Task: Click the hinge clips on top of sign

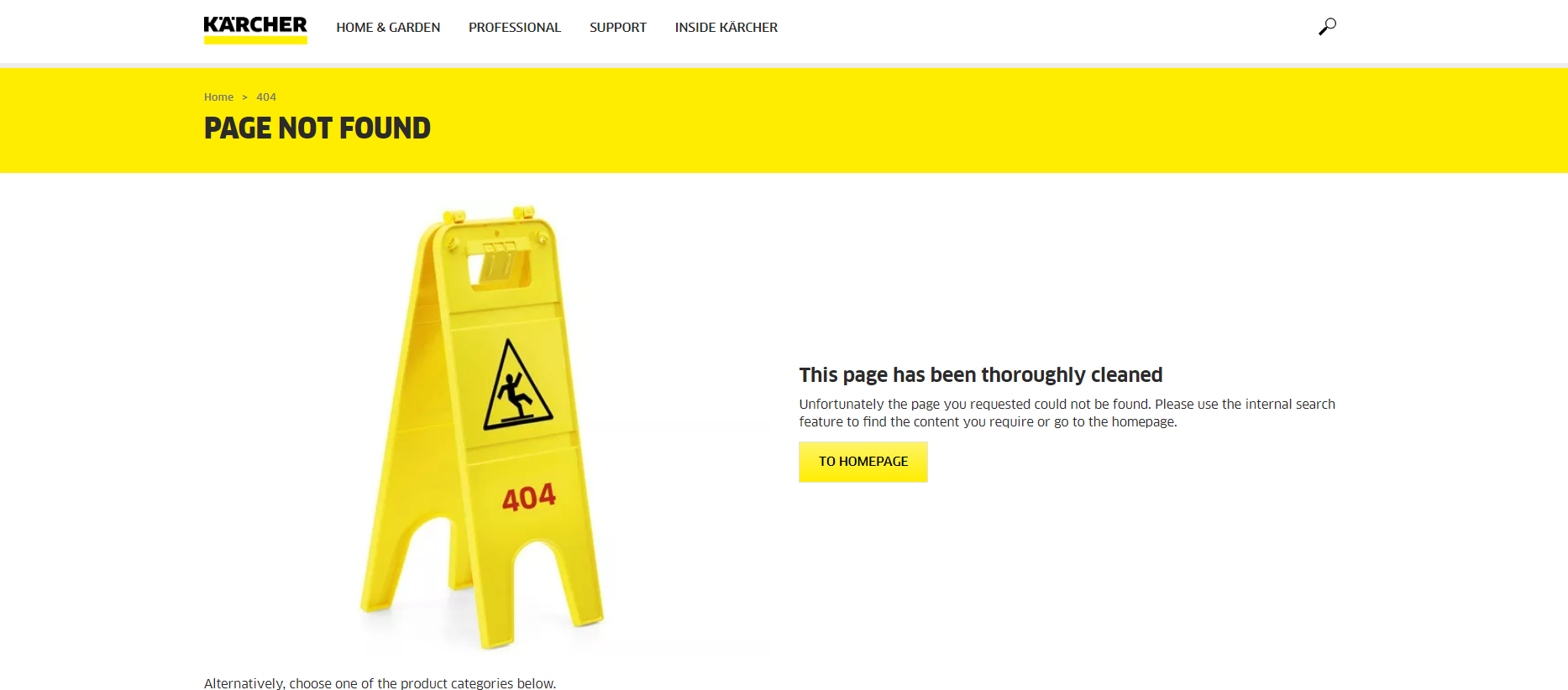Action: 489,213
